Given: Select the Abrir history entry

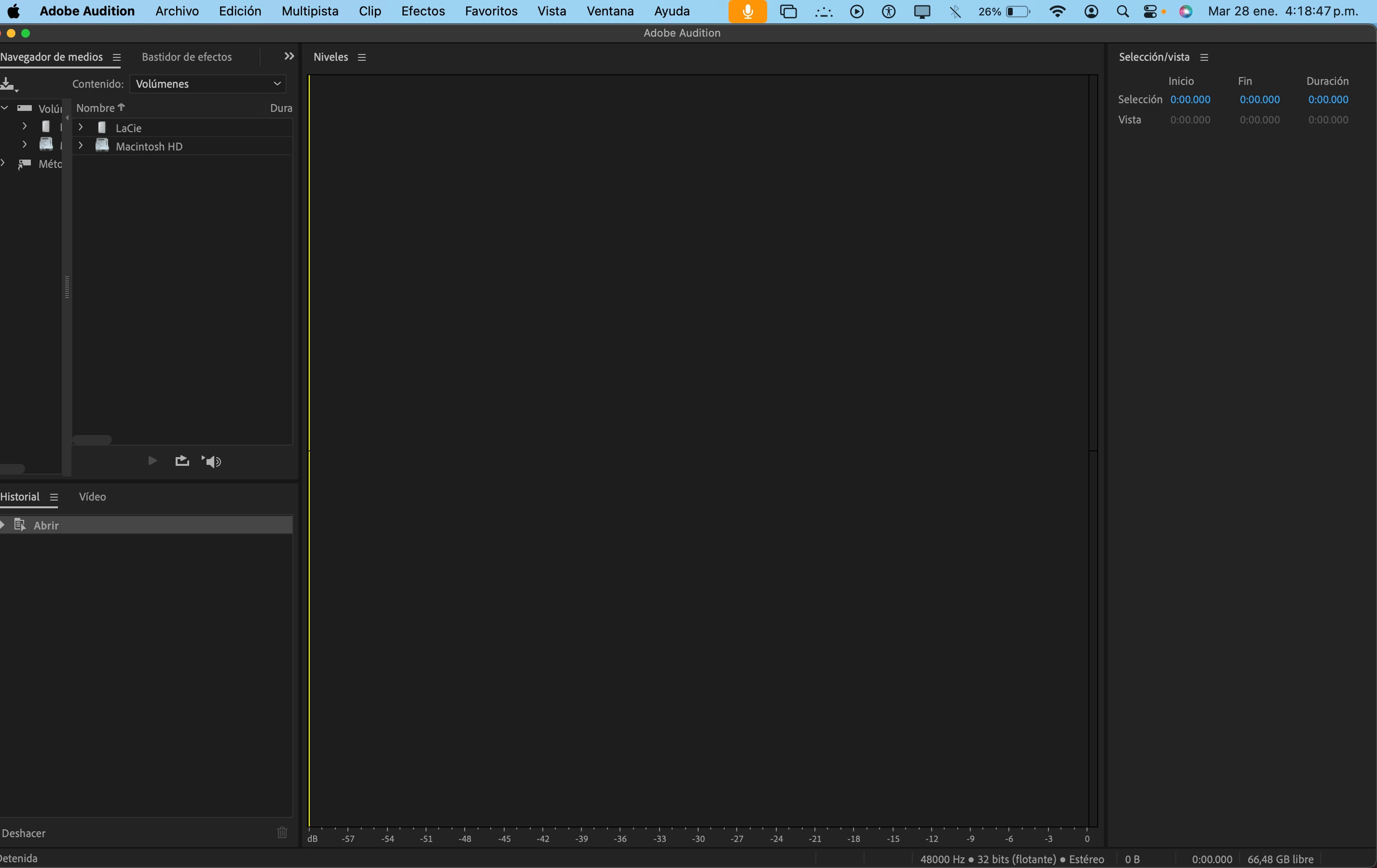Looking at the screenshot, I should click(x=46, y=525).
